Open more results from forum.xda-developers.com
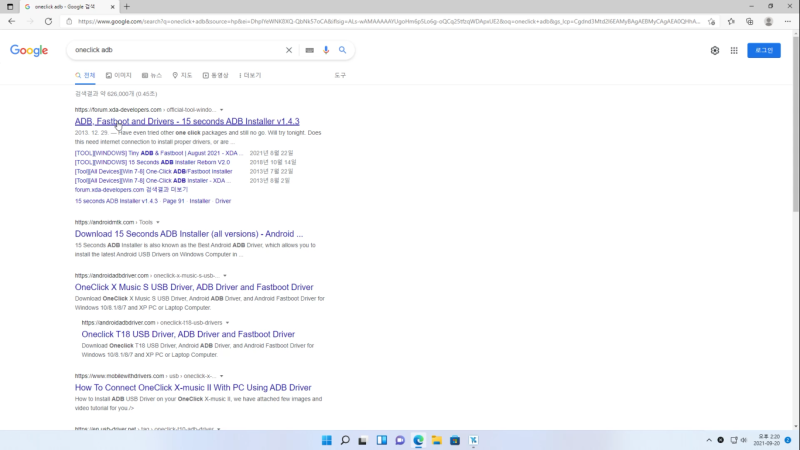Screen dimensions: 800x450 (131, 190)
